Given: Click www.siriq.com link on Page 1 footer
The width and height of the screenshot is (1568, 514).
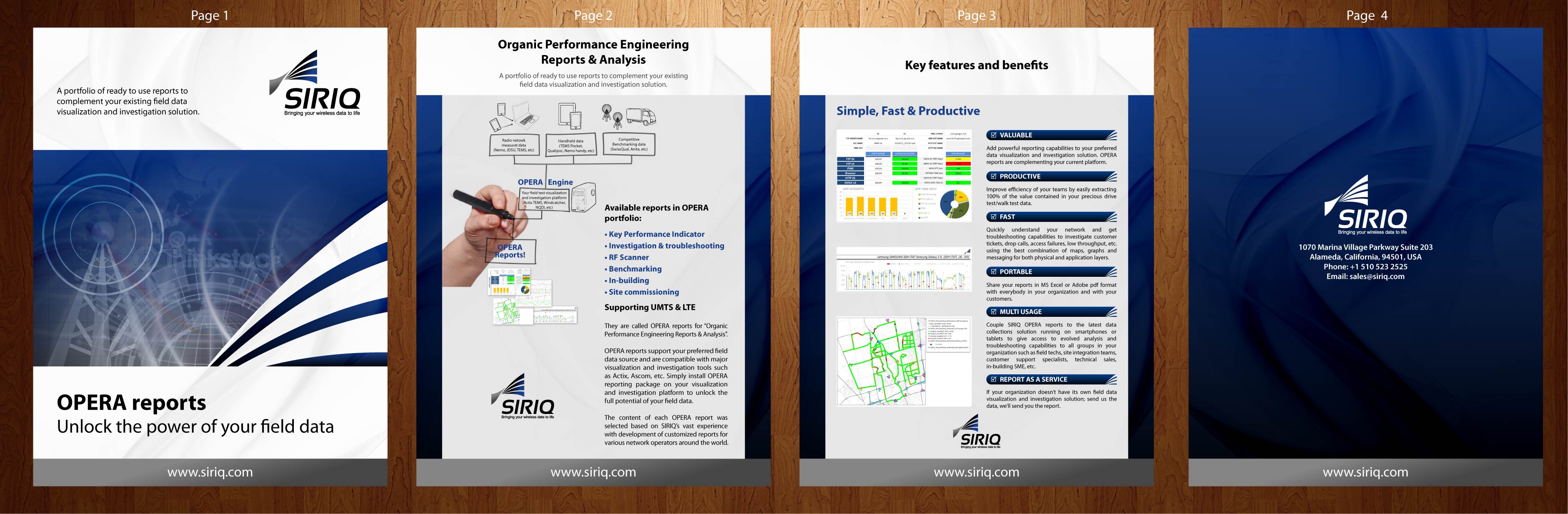Looking at the screenshot, I should 210,472.
